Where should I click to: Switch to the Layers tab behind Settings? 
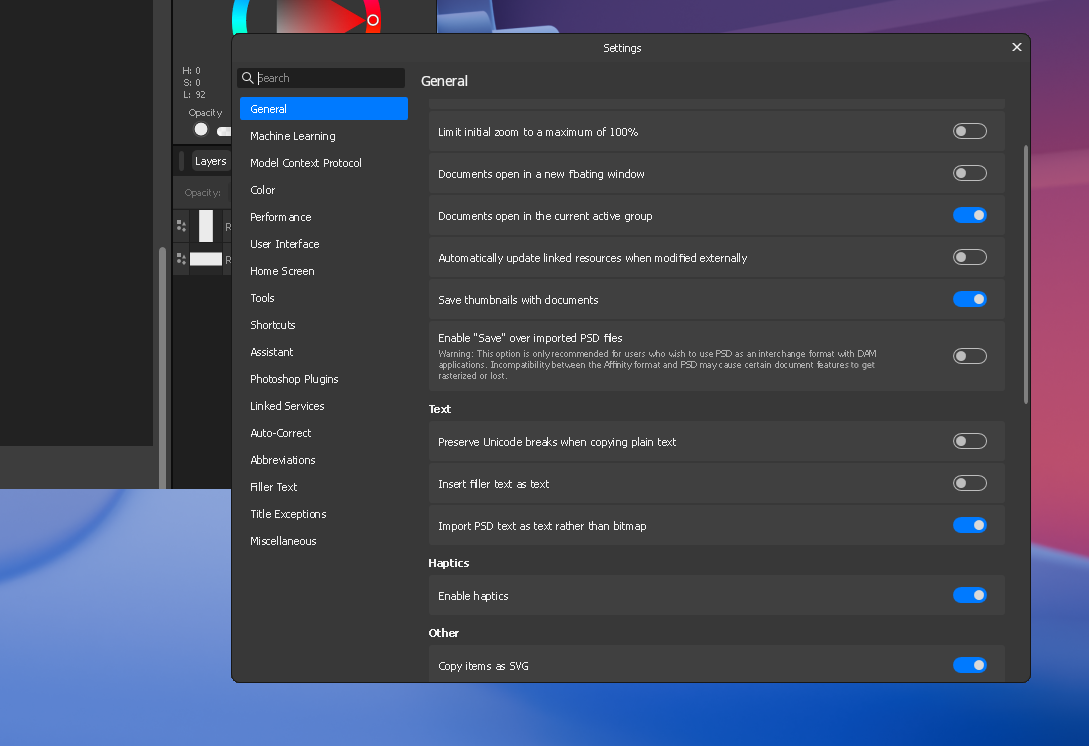coord(210,161)
